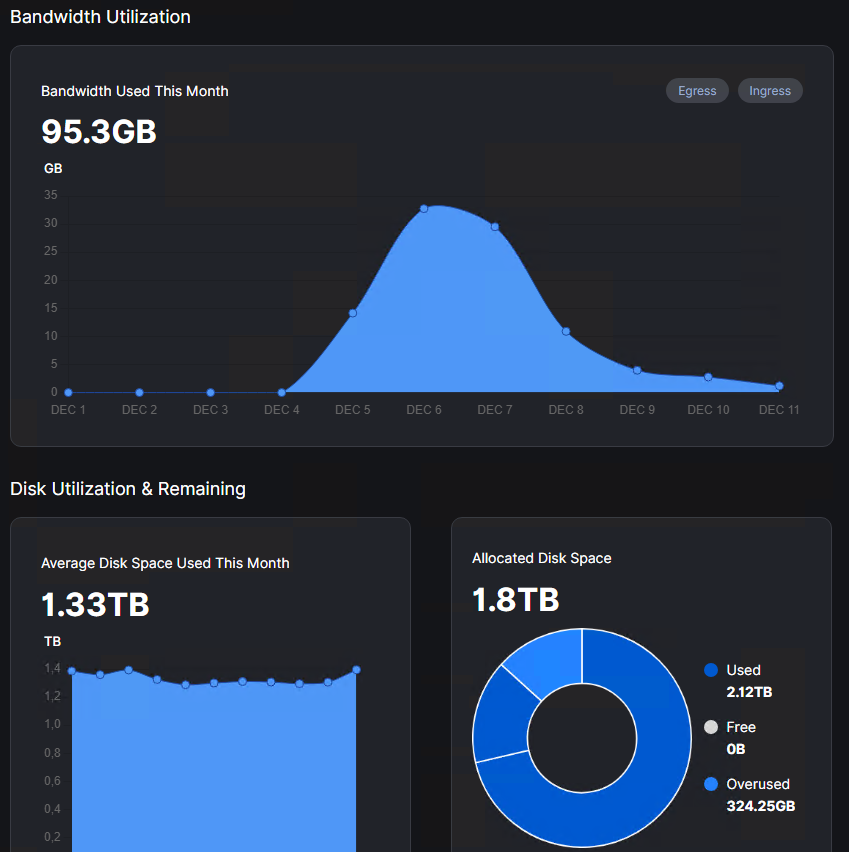The width and height of the screenshot is (849, 852).
Task: Select the DEC 11 bandwidth data point
Action: (x=779, y=386)
